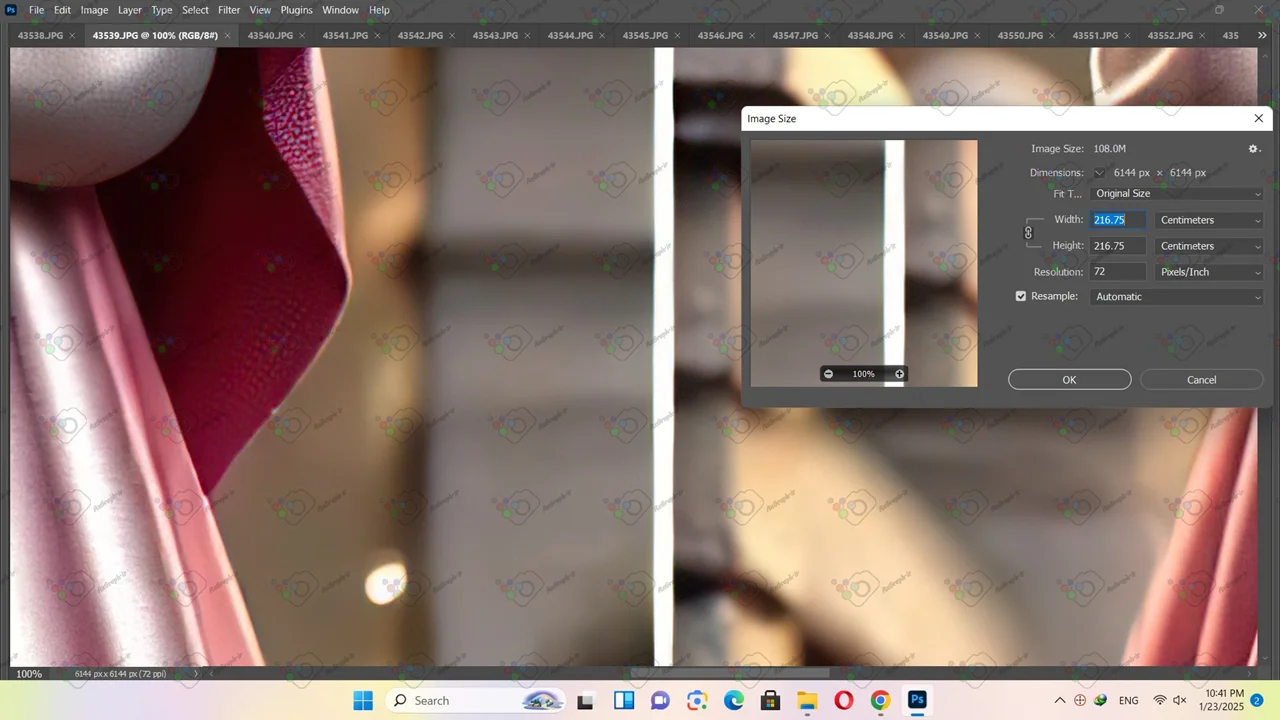Close the 43539.JPG document tab
The height and width of the screenshot is (720, 1280).
228,36
